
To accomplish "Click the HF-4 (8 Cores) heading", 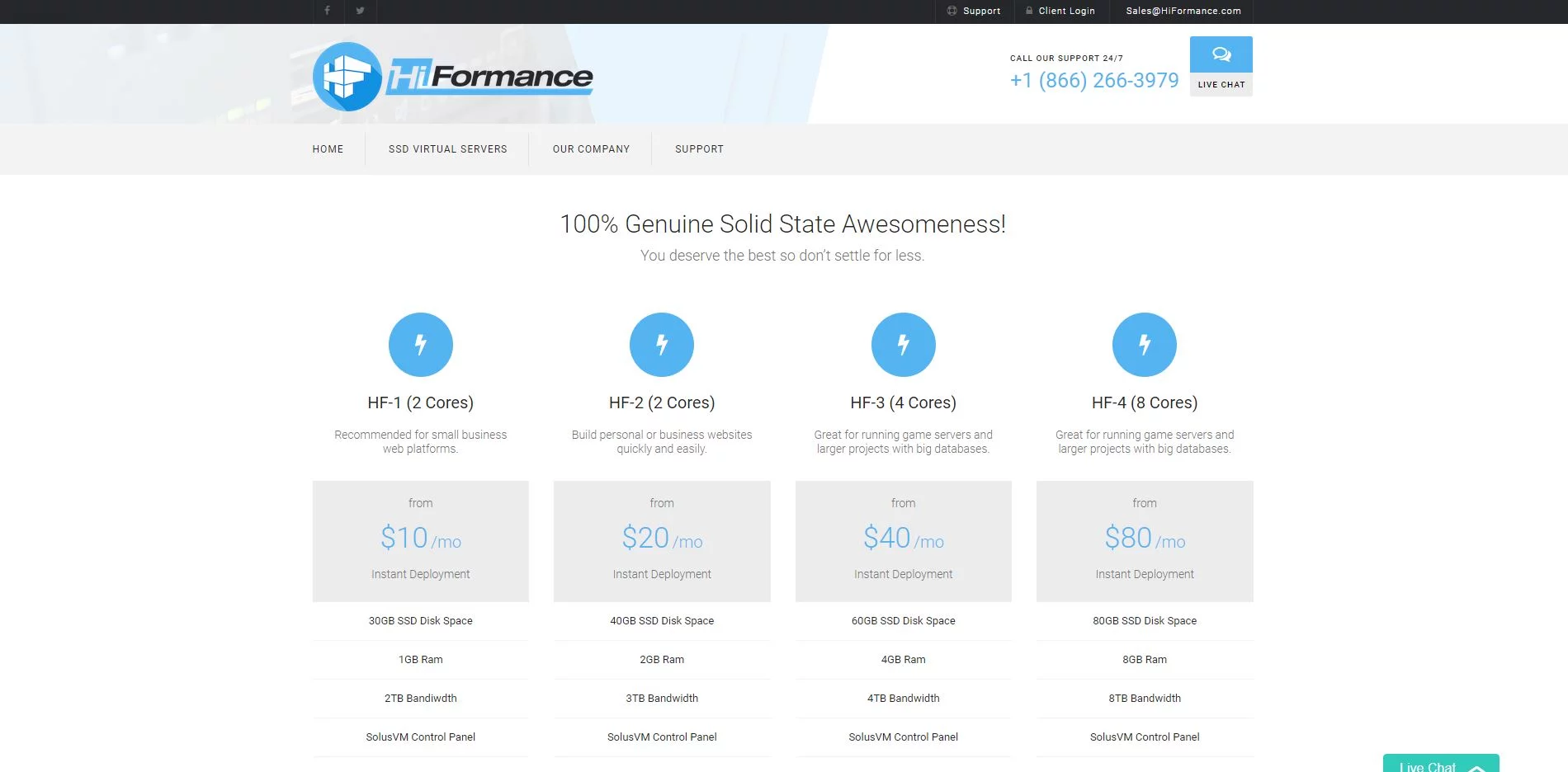I will [x=1145, y=402].
